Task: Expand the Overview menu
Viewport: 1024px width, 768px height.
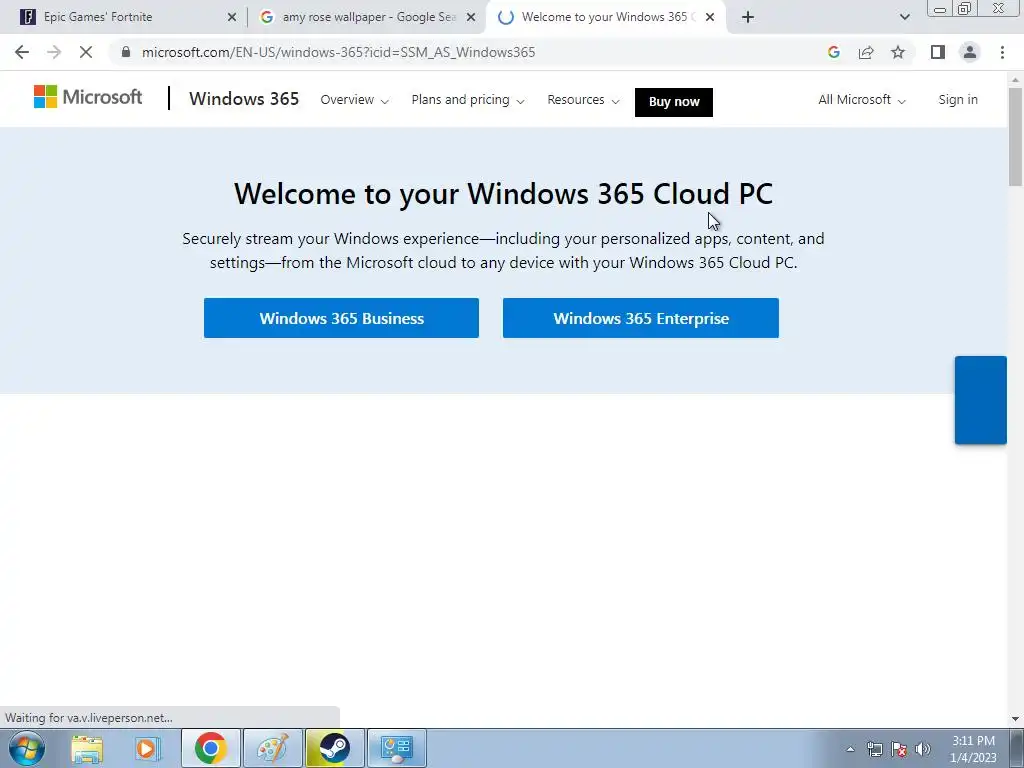Action: coord(355,100)
